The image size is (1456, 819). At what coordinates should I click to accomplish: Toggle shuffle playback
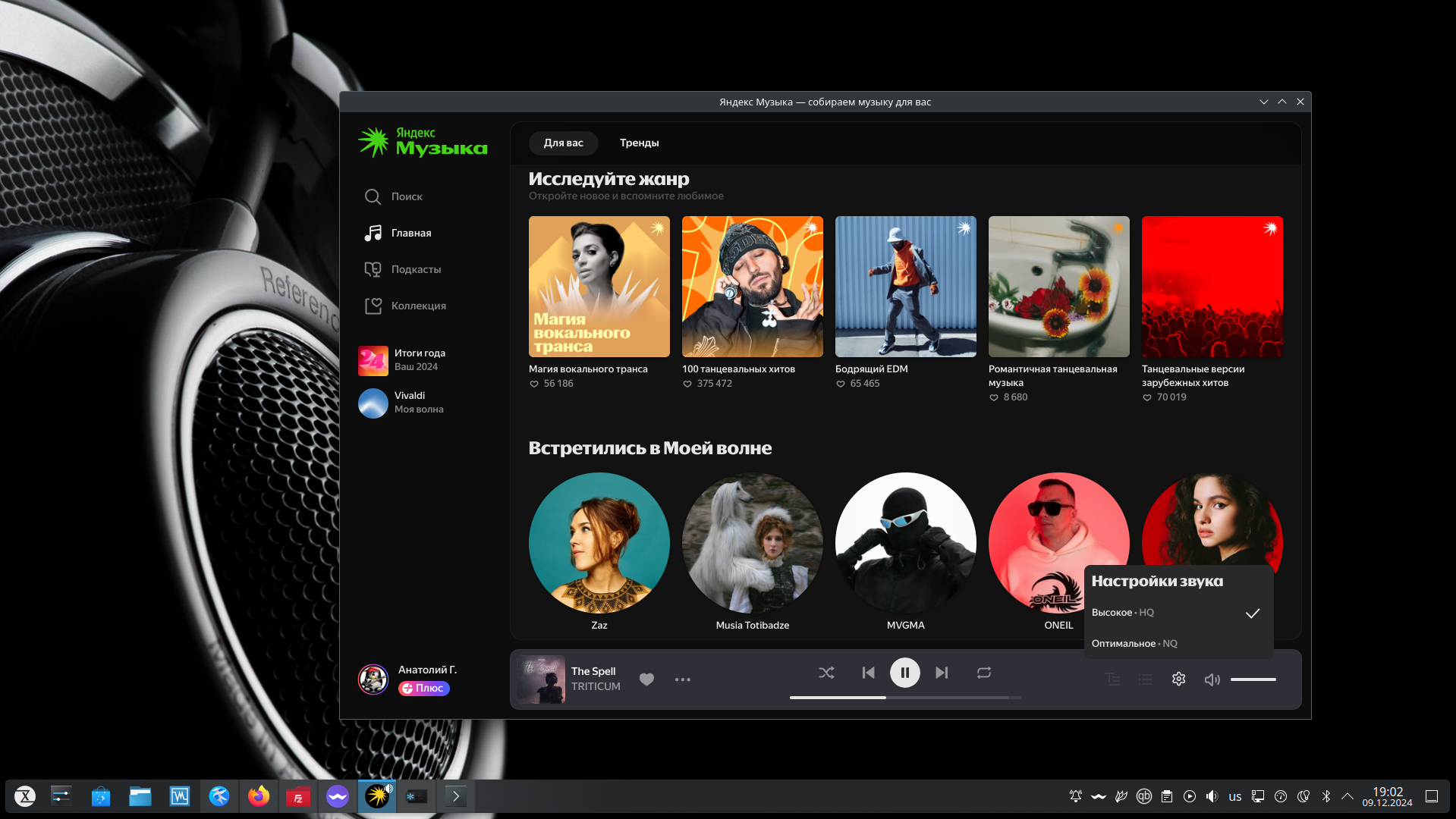[826, 673]
